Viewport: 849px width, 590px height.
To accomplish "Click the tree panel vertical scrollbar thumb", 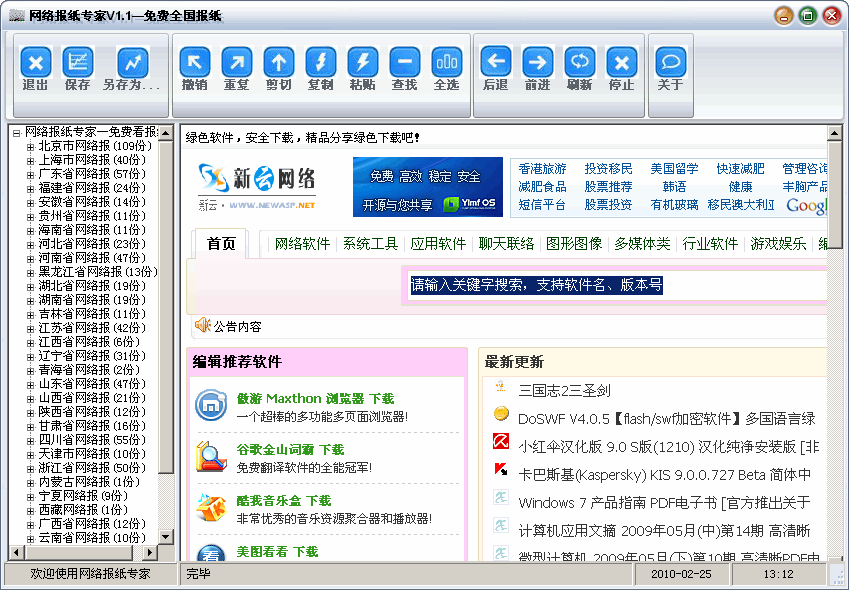I will (x=166, y=306).
